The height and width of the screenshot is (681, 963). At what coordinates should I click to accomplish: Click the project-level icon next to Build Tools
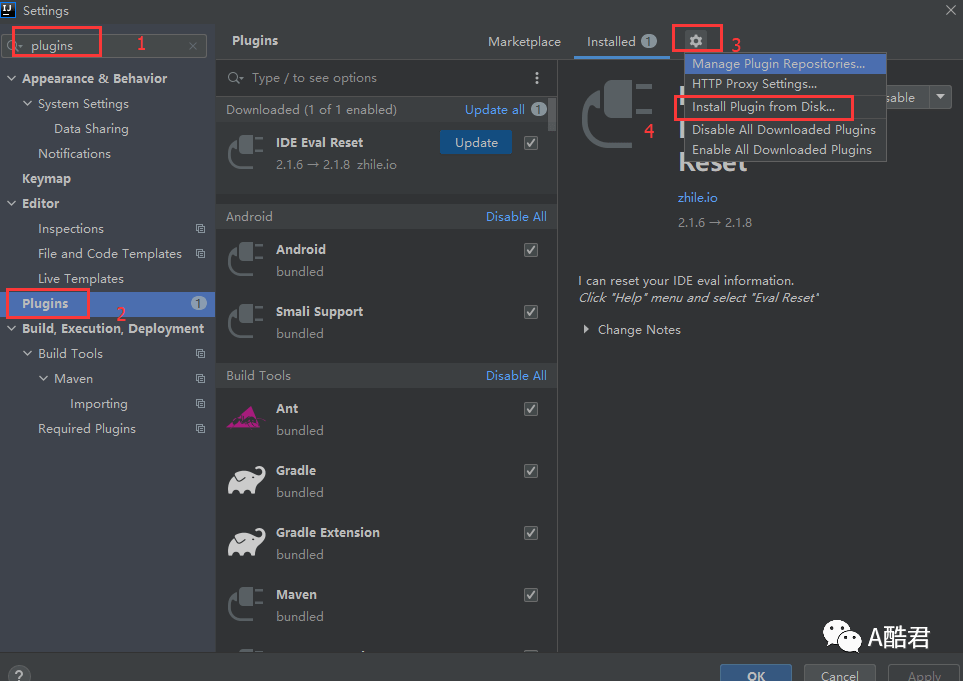click(200, 354)
